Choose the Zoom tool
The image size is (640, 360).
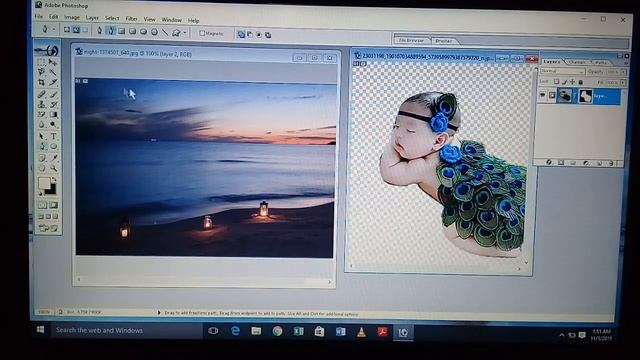[53, 168]
